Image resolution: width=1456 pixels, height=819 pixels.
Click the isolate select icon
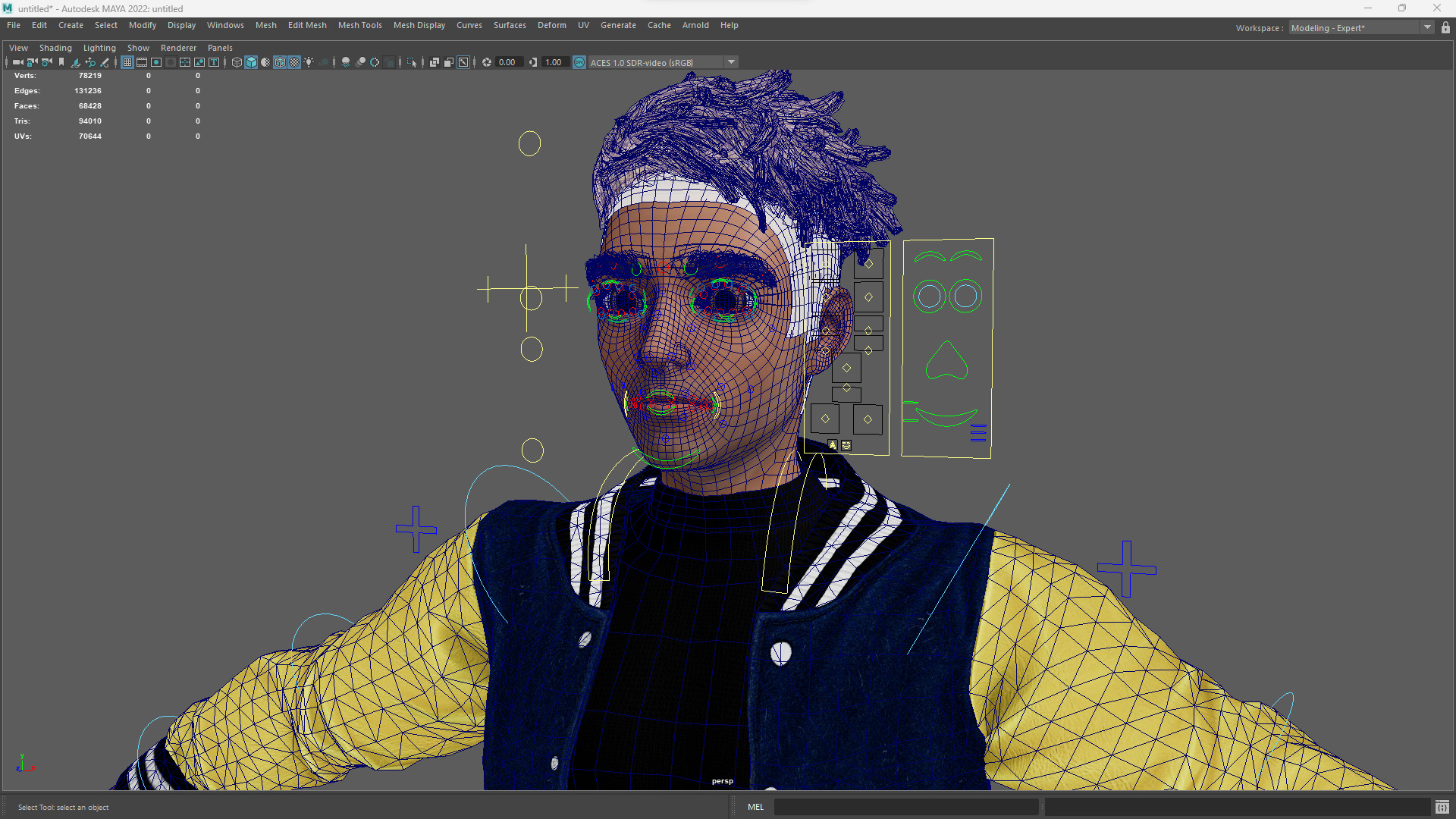(x=412, y=62)
